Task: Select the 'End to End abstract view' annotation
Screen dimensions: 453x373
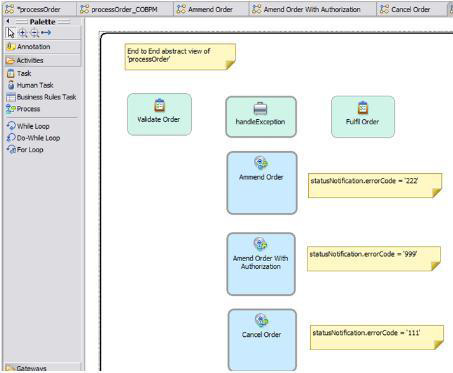Action: coord(180,57)
